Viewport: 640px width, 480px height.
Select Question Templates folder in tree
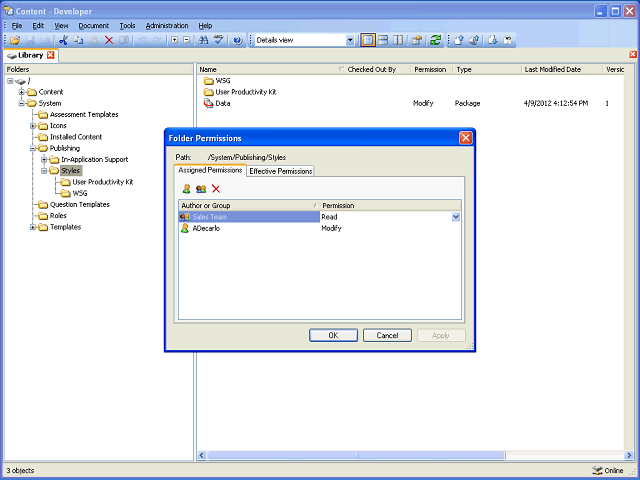coord(80,204)
